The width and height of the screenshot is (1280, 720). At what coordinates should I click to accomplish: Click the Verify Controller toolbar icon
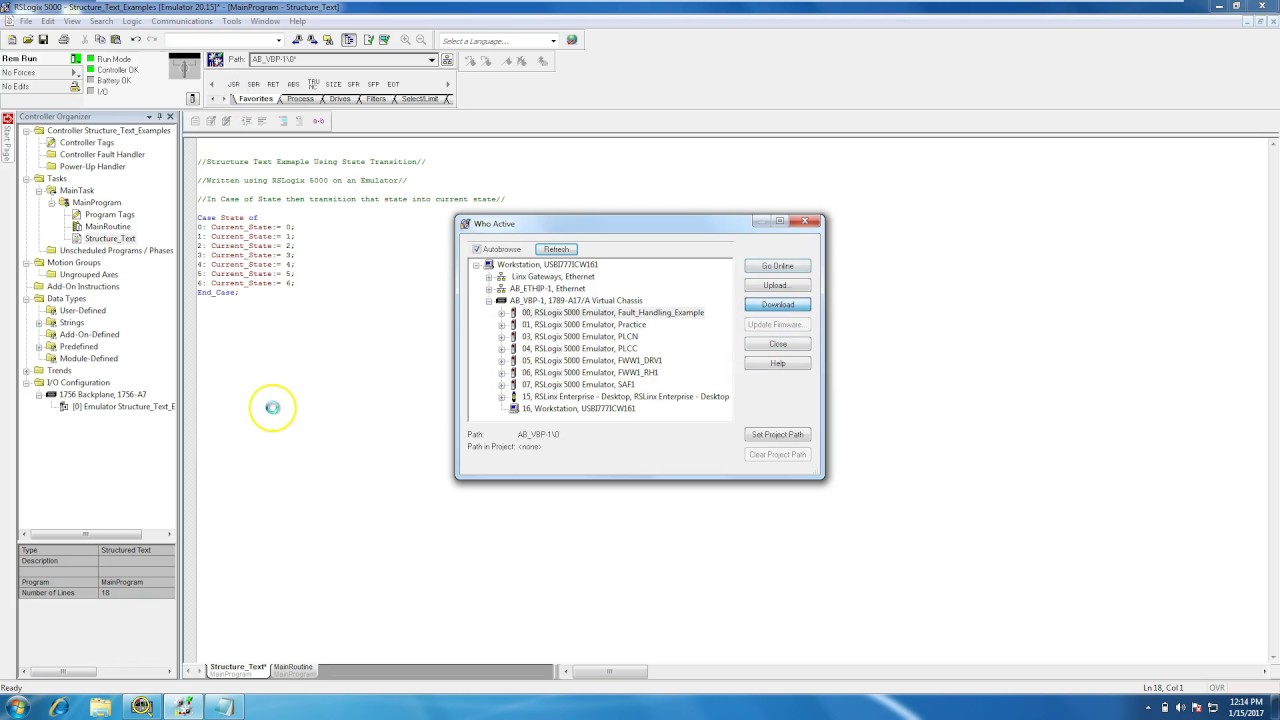click(384, 40)
